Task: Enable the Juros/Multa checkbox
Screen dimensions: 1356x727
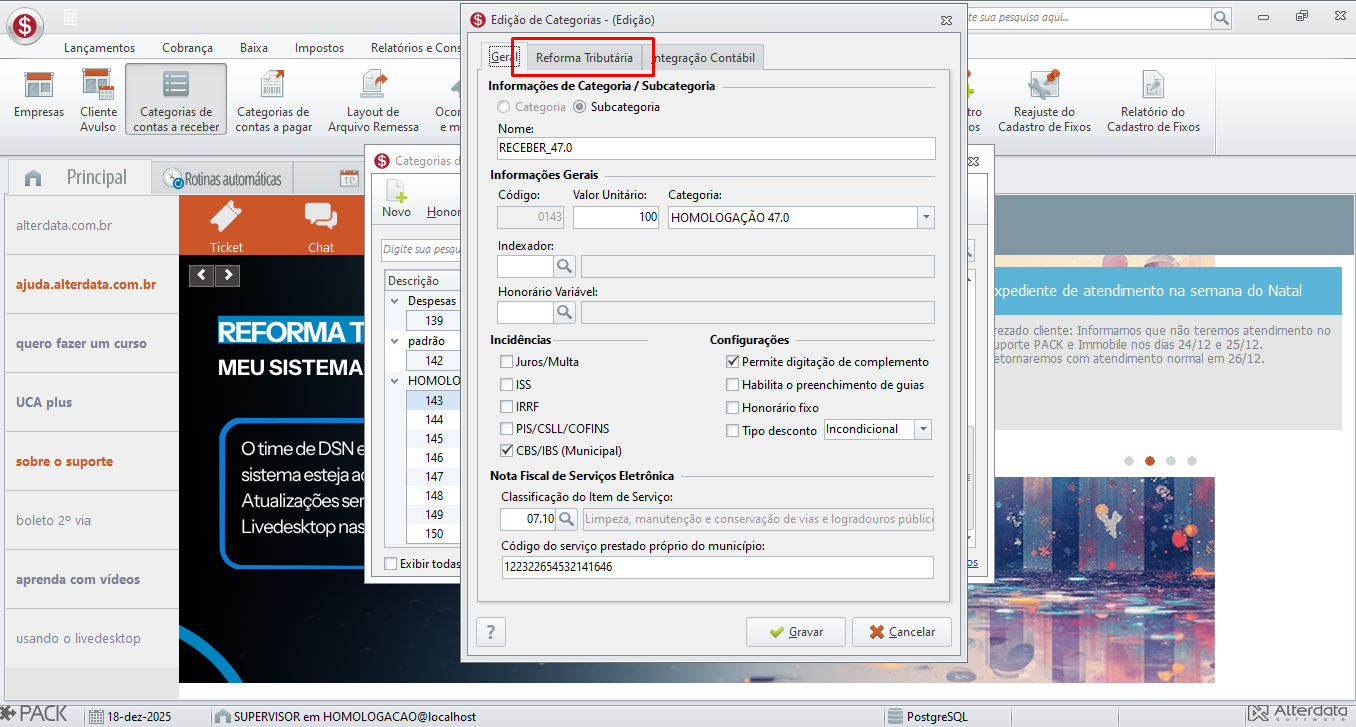Action: point(507,362)
